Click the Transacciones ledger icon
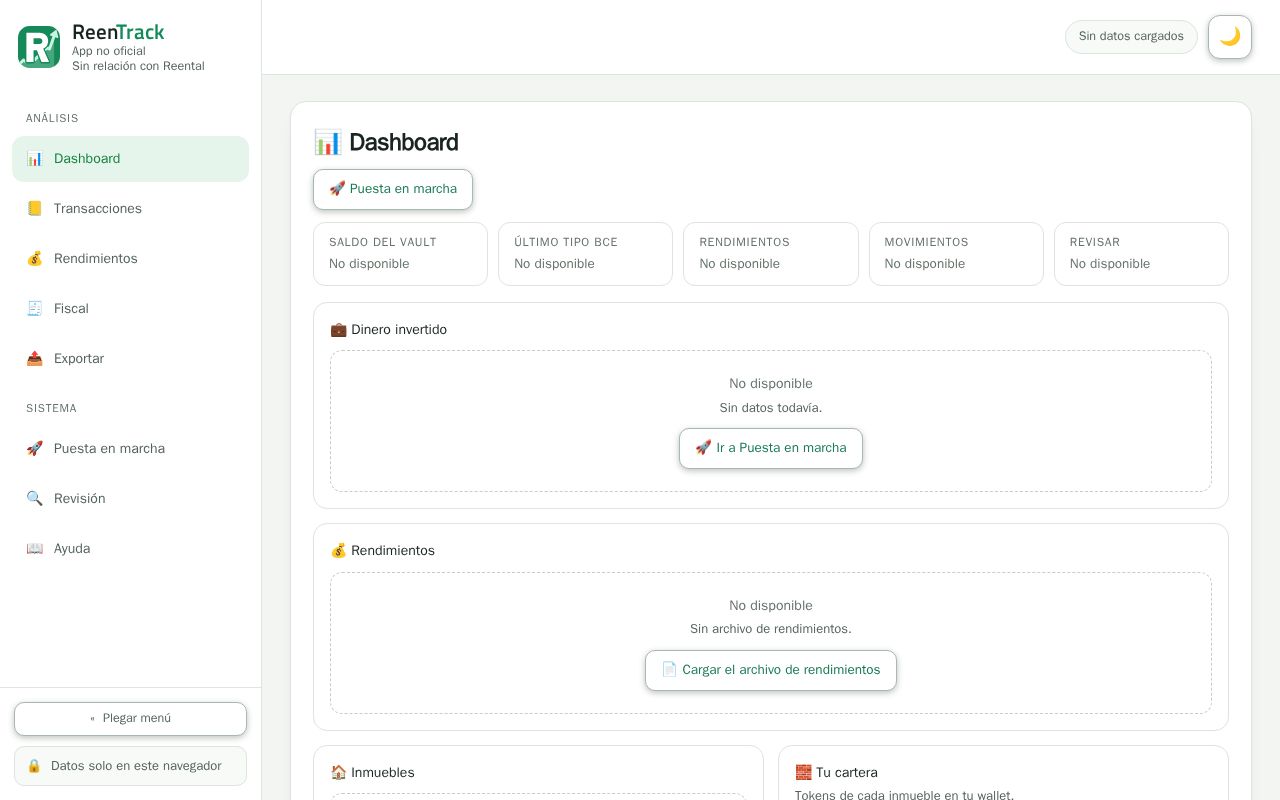1280x800 pixels. pyautogui.click(x=35, y=209)
